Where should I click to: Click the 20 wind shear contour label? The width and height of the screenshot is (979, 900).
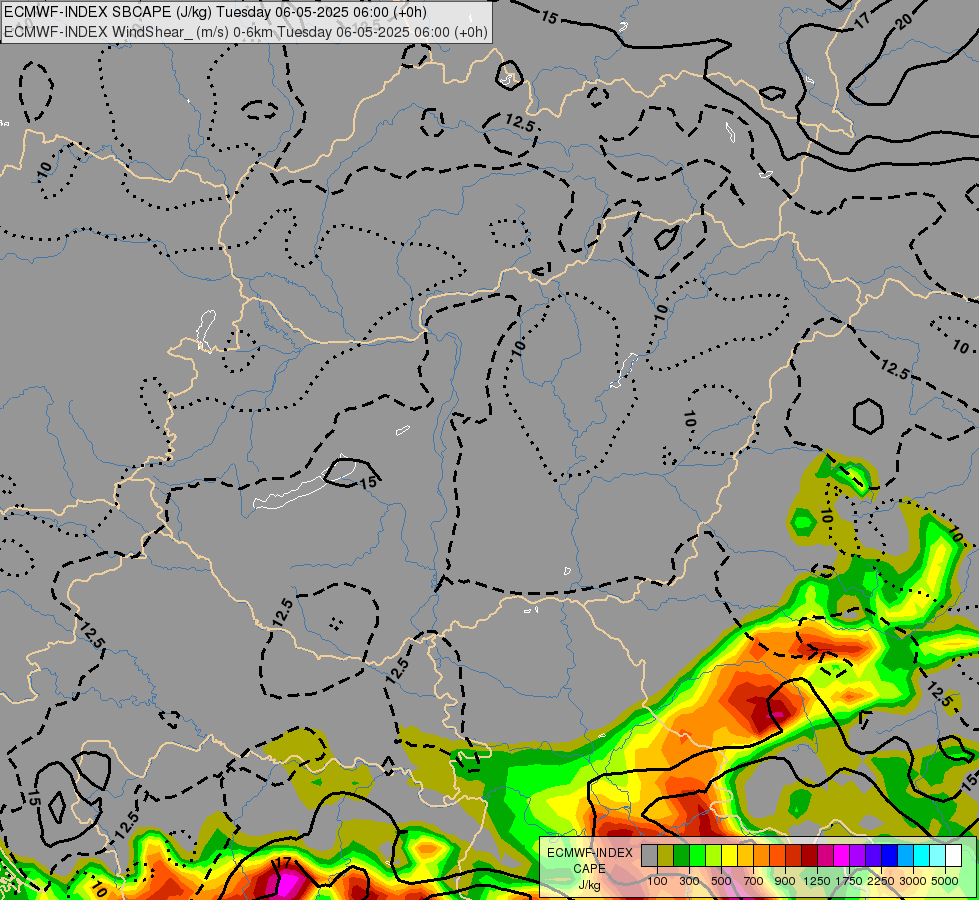tap(903, 22)
